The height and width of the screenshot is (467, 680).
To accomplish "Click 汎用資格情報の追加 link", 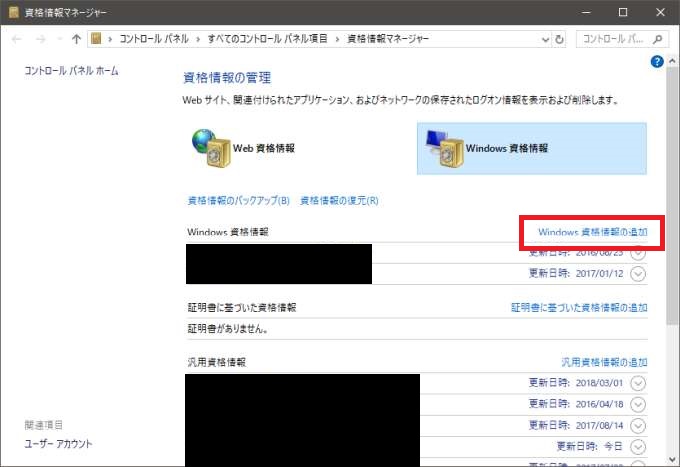I will tap(604, 362).
